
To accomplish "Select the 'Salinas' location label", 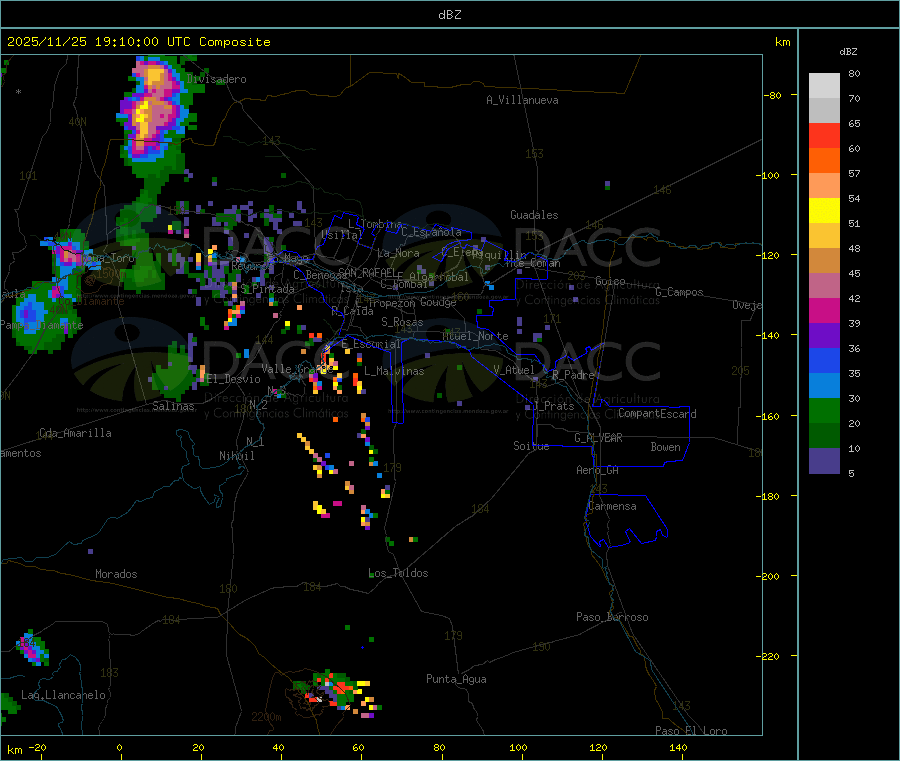I will pyautogui.click(x=173, y=406).
